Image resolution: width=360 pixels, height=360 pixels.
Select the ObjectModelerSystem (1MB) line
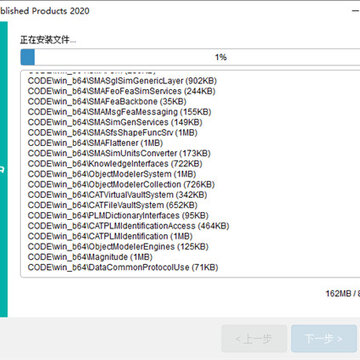pos(112,174)
